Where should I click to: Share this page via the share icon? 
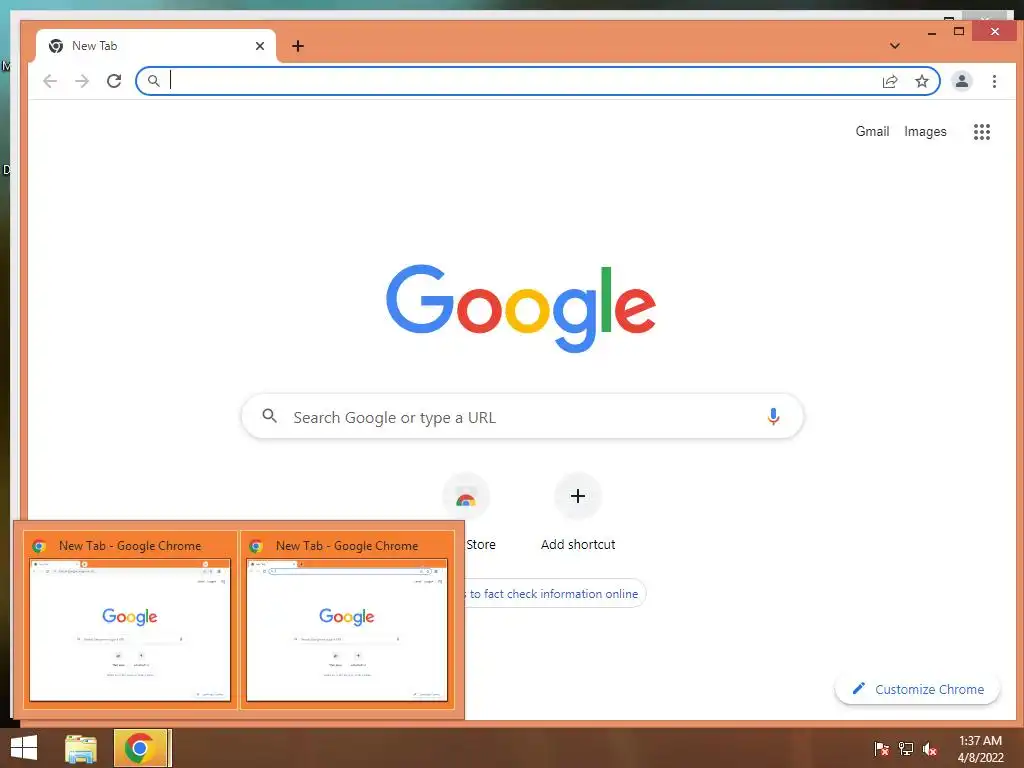coord(889,81)
